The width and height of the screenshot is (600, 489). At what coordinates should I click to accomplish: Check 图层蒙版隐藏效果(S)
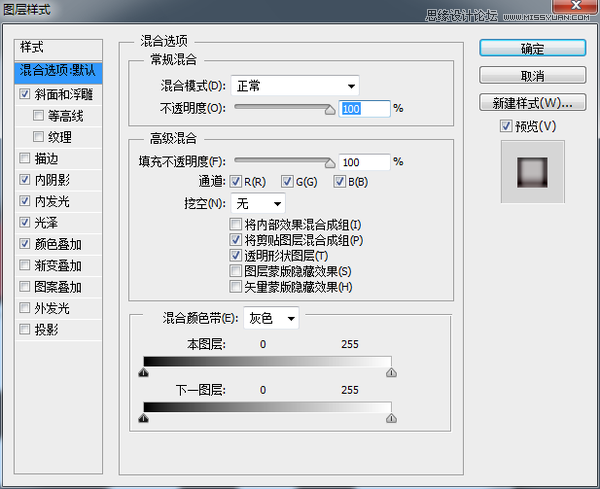tap(235, 271)
